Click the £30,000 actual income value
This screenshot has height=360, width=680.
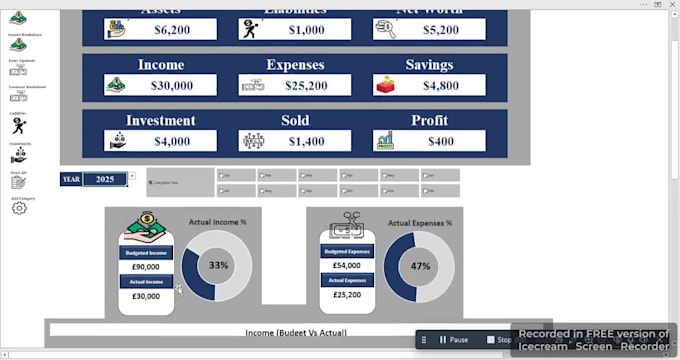point(146,296)
